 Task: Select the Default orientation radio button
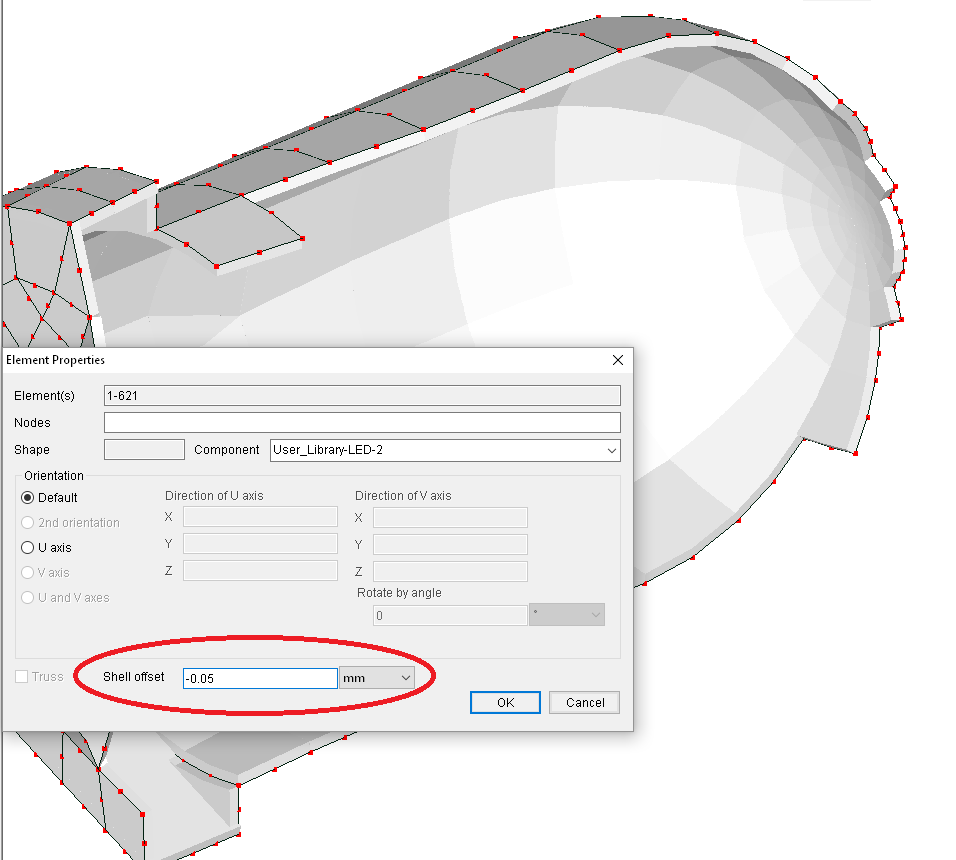[27, 497]
